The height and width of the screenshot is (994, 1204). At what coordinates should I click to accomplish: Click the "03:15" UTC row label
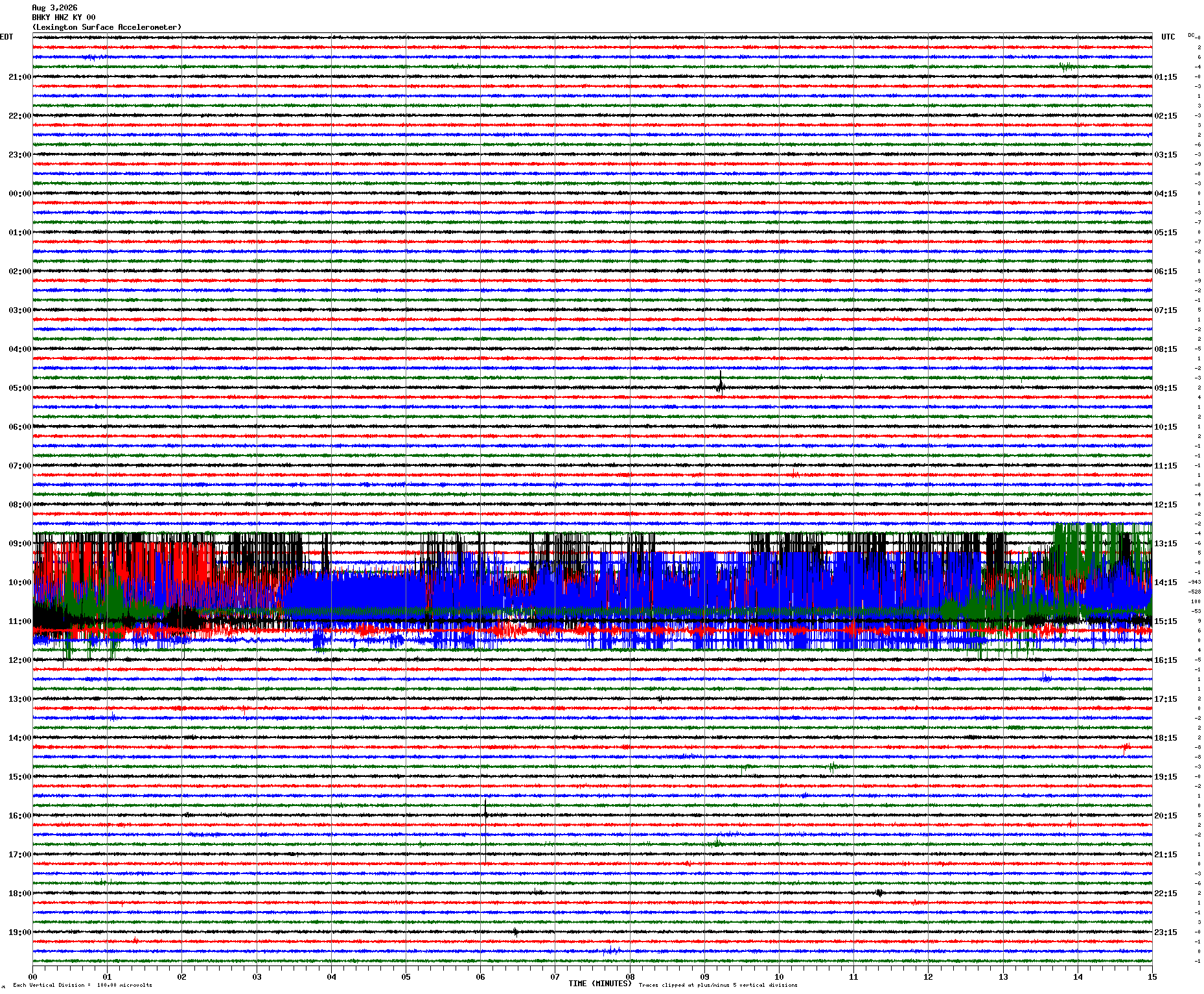point(1166,155)
